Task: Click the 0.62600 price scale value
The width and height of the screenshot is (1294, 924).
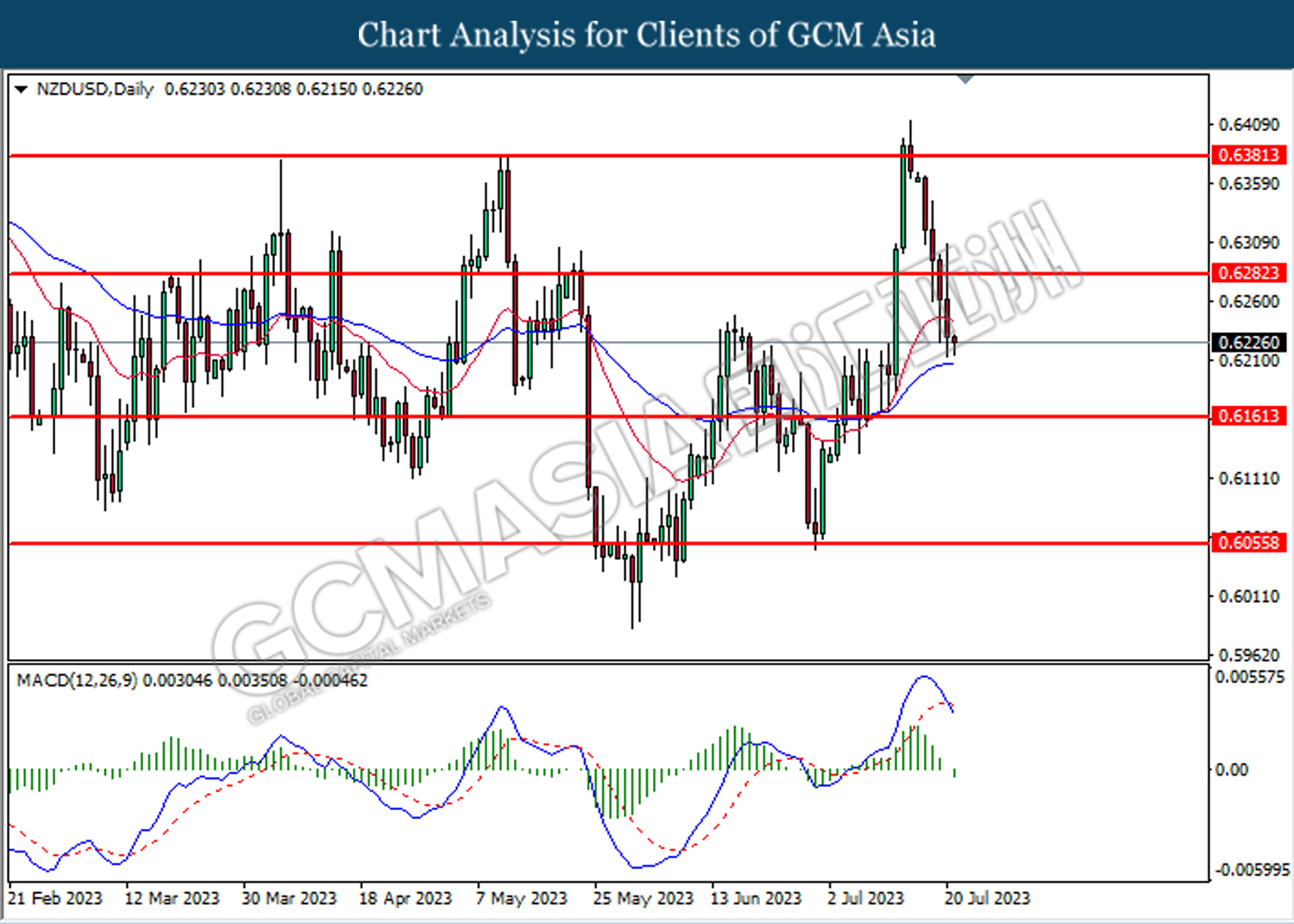Action: click(x=1248, y=302)
